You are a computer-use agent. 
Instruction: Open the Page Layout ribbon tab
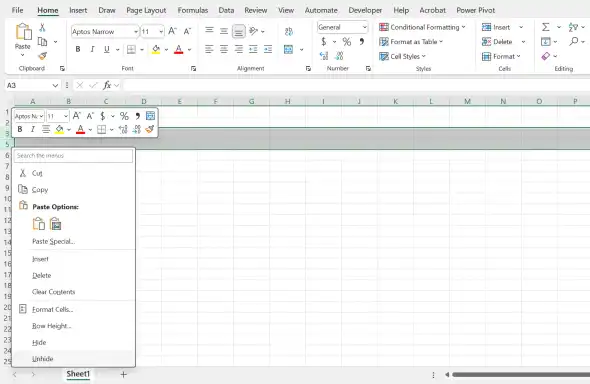(146, 10)
